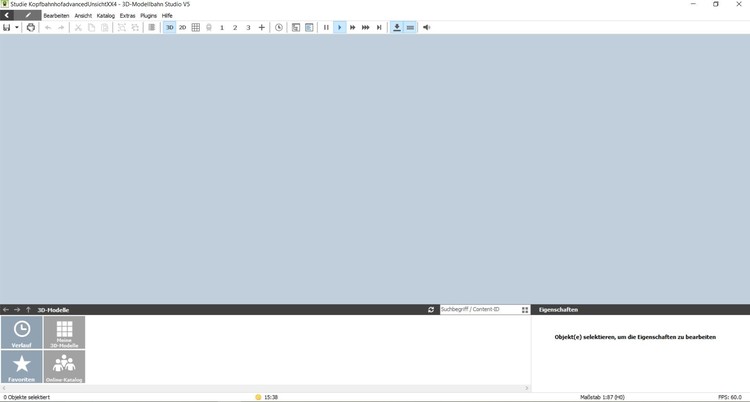The width and height of the screenshot is (750, 402).
Task: Toggle the grid display icon
Action: (196, 28)
